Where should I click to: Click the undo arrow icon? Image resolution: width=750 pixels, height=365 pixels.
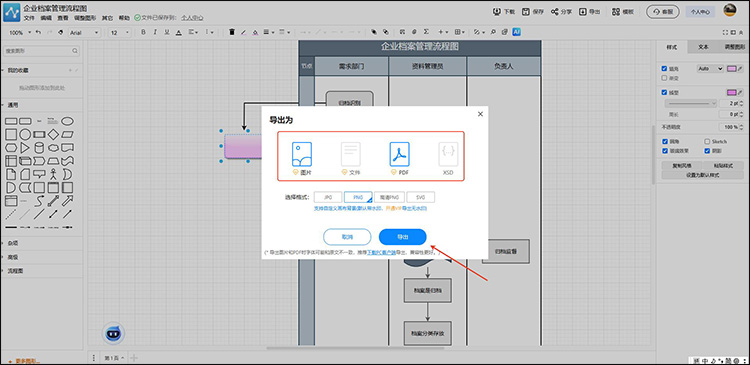pos(38,33)
